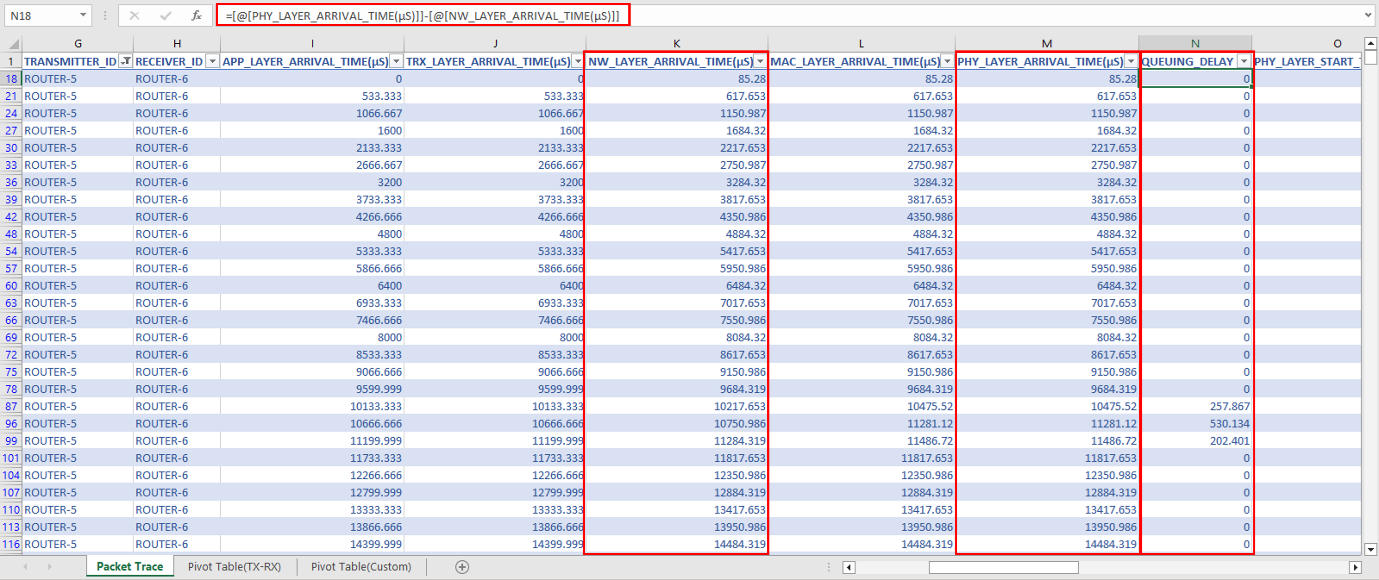Expand the formula bar with chevron
This screenshot has width=1379, height=580.
pos(1367,16)
